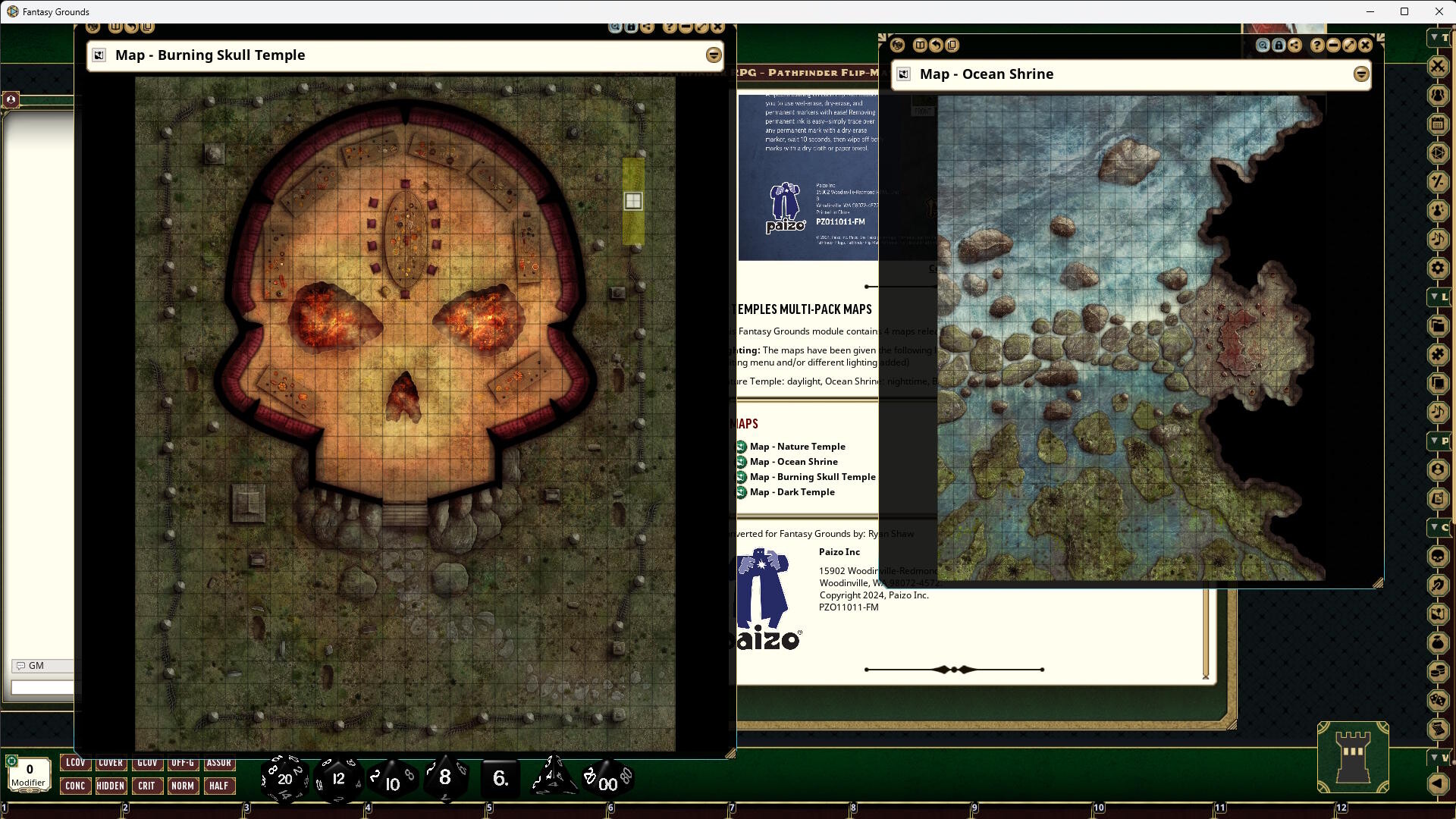Toggle the OFF-G modifier button

tap(183, 763)
